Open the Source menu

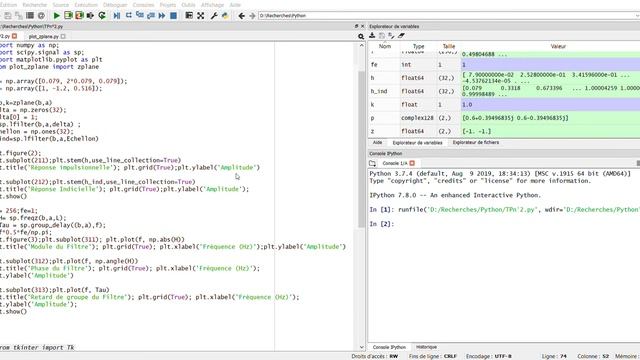[60, 5]
